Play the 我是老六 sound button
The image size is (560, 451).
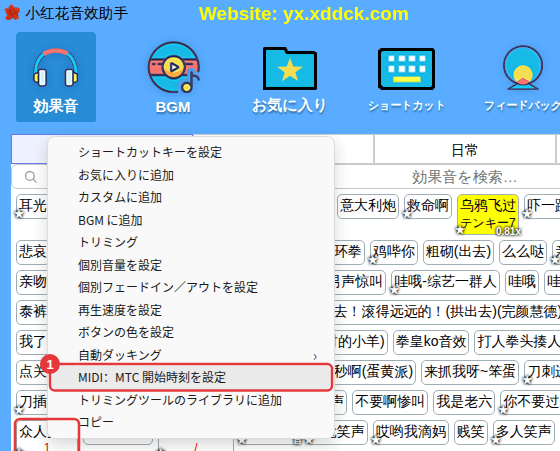tap(464, 402)
